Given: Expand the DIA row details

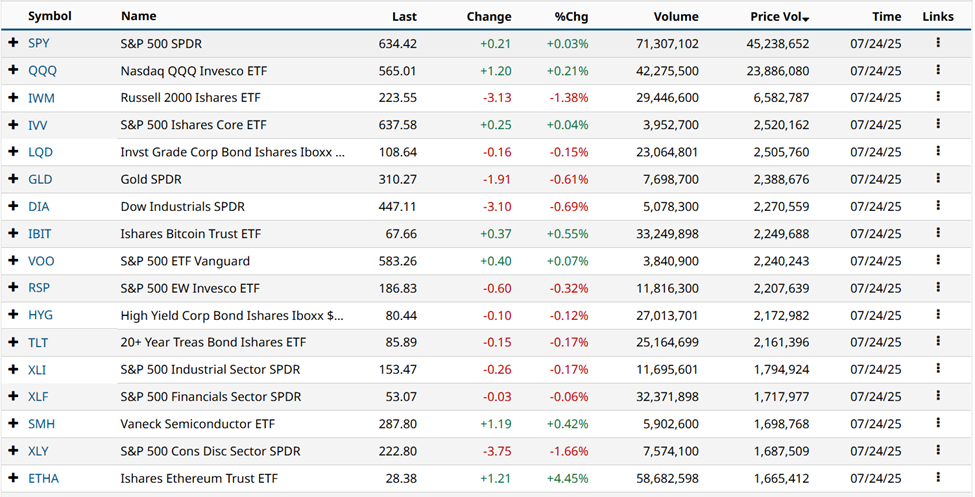Looking at the screenshot, I should tap(13, 207).
